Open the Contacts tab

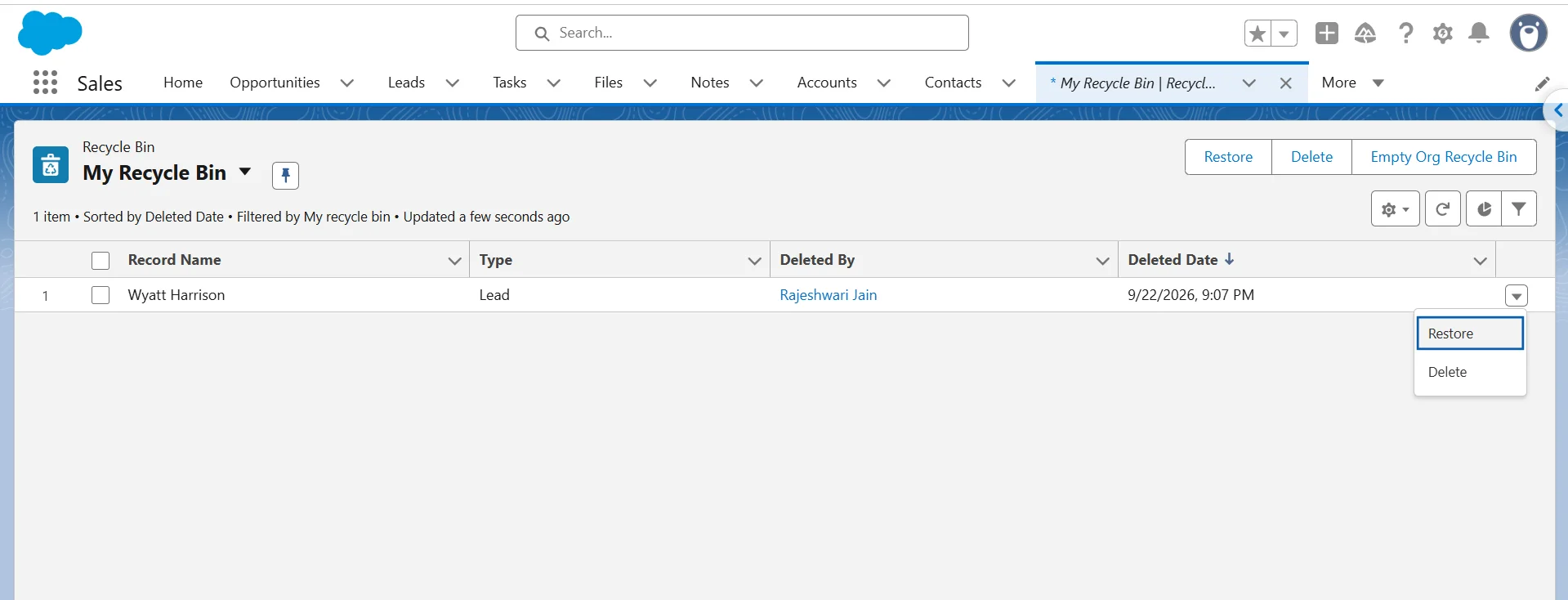click(953, 83)
